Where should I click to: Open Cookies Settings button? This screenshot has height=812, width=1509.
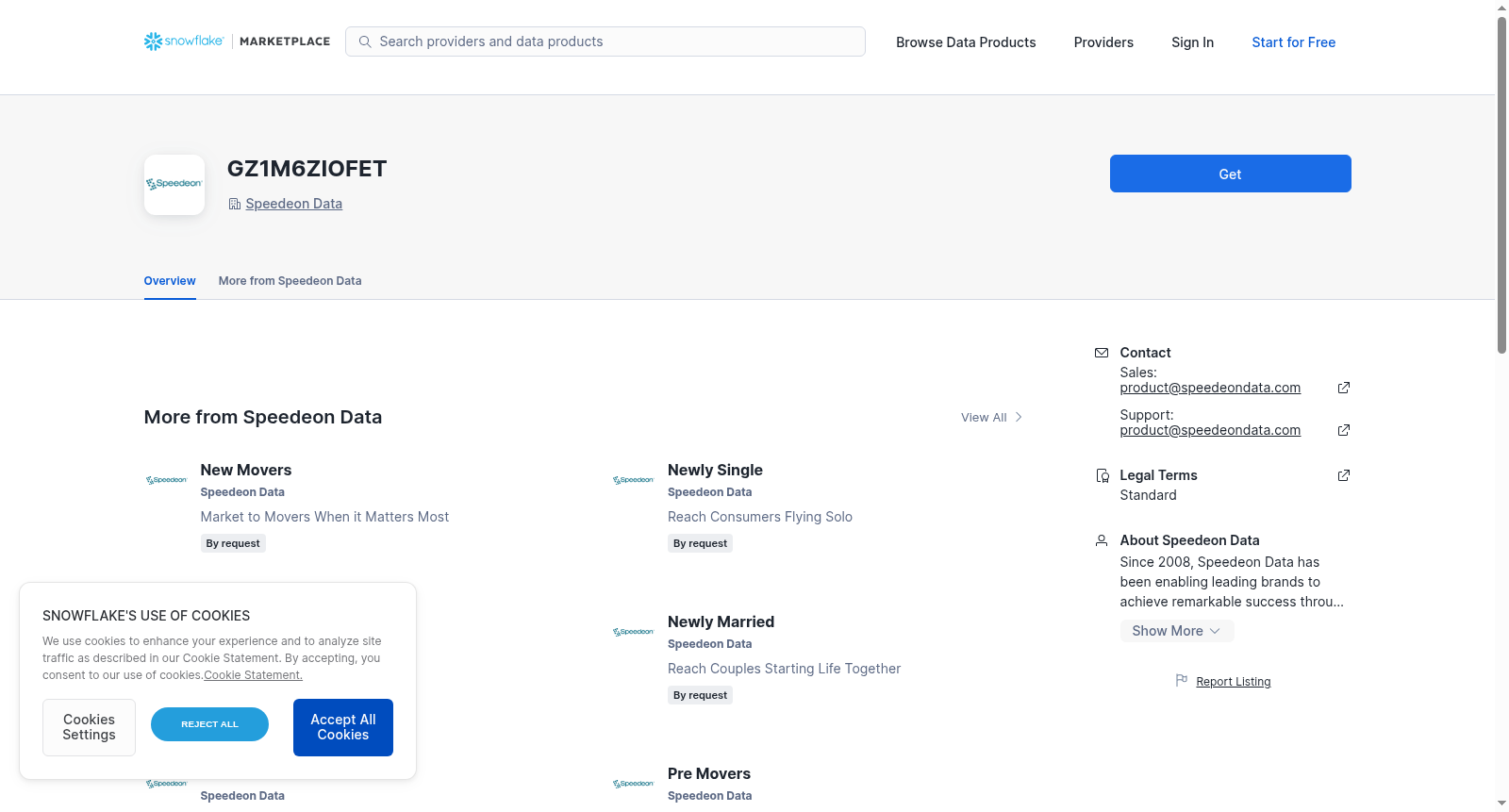(x=89, y=727)
